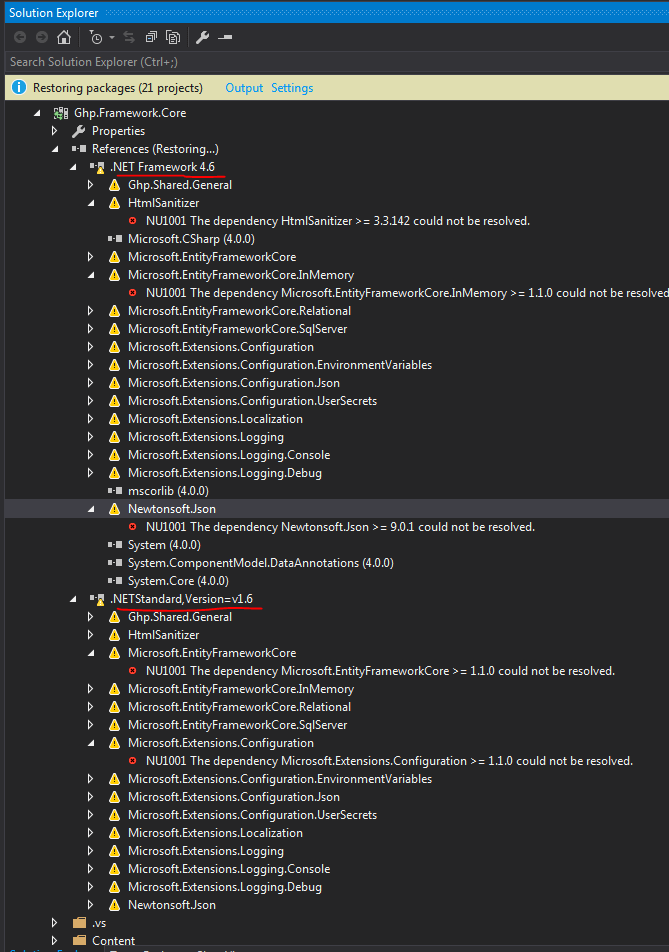Click the Back navigation arrow icon
This screenshot has width=669, height=952.
[x=20, y=38]
